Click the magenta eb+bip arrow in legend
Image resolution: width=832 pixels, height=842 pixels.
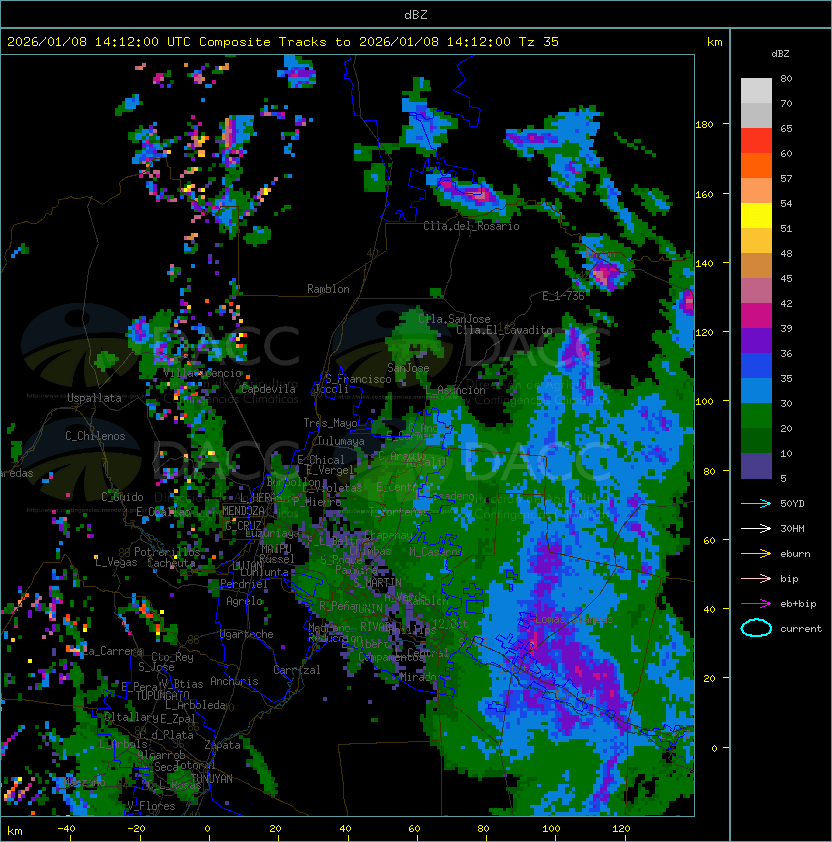(x=756, y=604)
